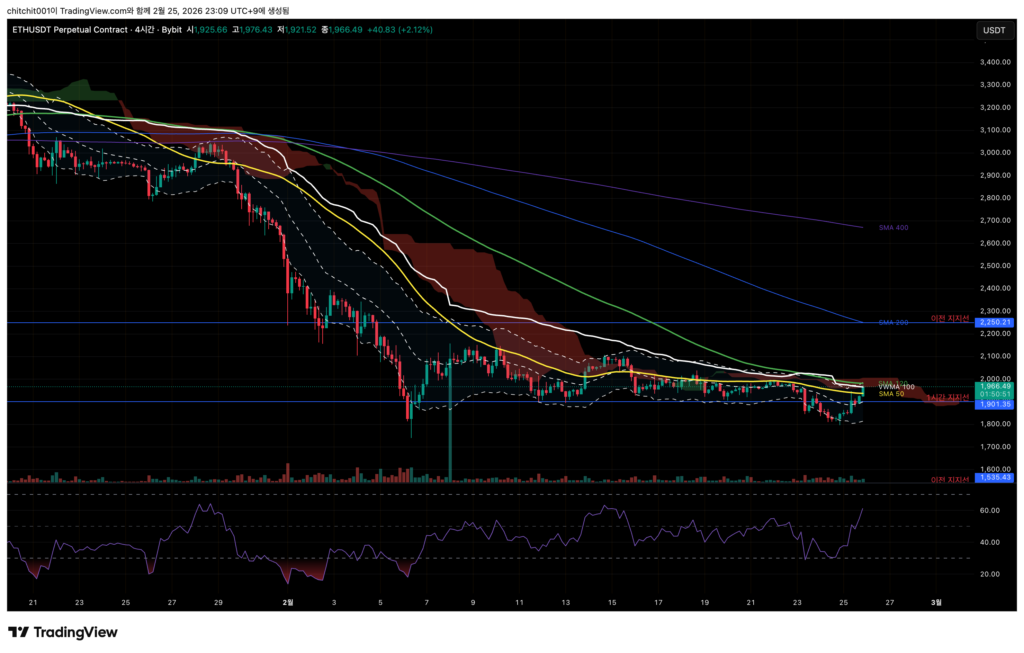Image resolution: width=1024 pixels, height=653 pixels.
Task: Click the green current price 1,966.49 label
Action: tap(994, 386)
